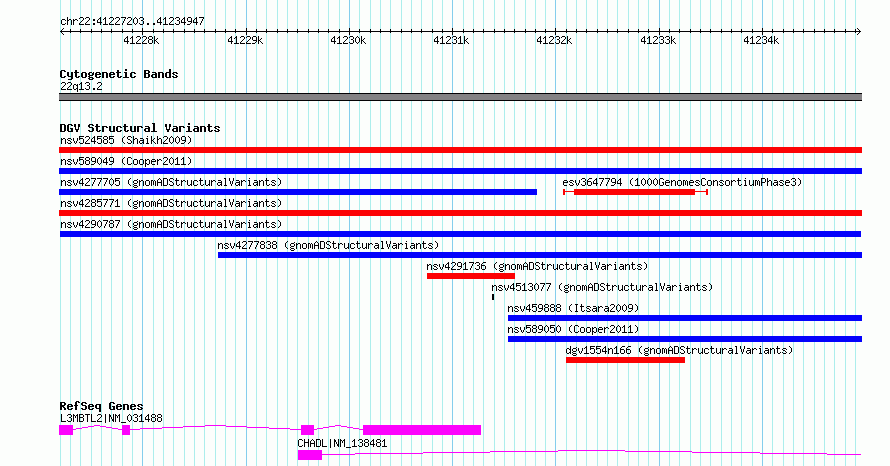Screen dimensions: 890x466
Task: Open the nsv589050 (Cooper2011) label
Action: pyautogui.click(x=573, y=329)
